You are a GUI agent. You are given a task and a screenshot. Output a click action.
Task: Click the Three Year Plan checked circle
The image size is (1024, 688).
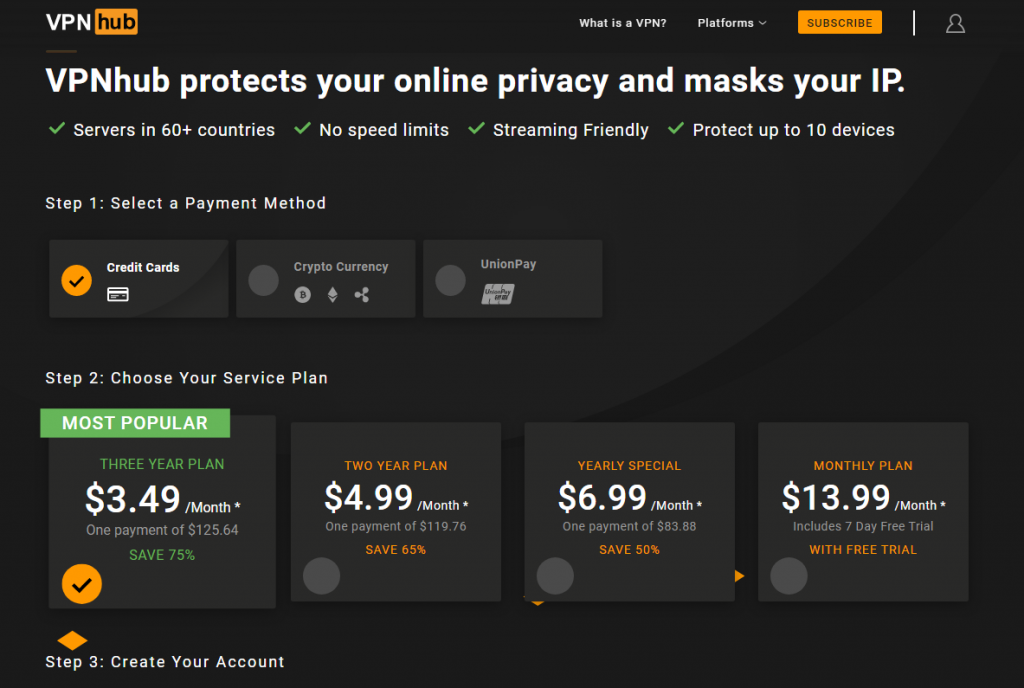(x=82, y=584)
